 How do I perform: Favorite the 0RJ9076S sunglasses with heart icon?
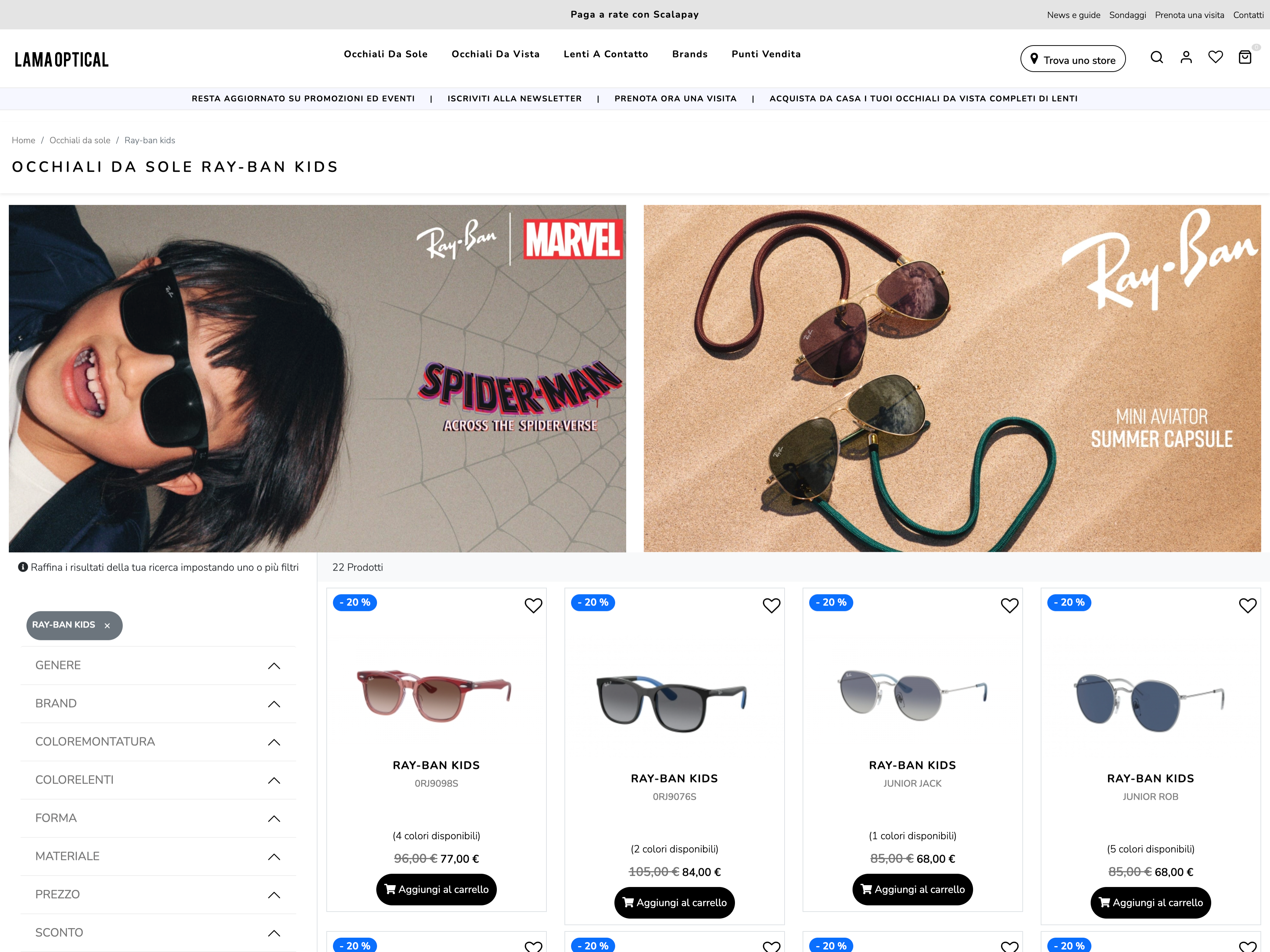point(772,605)
